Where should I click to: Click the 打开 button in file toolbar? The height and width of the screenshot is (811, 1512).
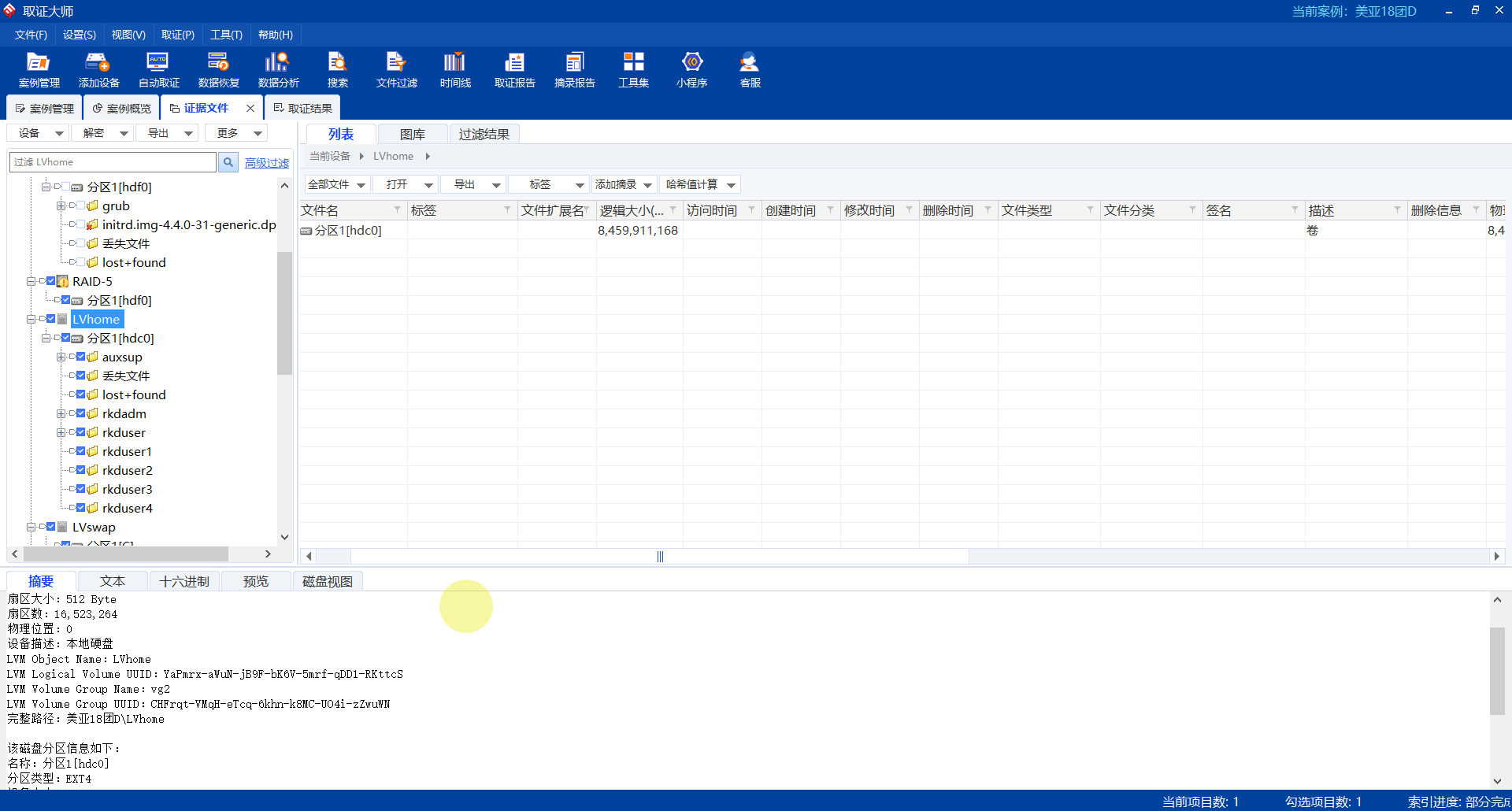click(x=406, y=184)
